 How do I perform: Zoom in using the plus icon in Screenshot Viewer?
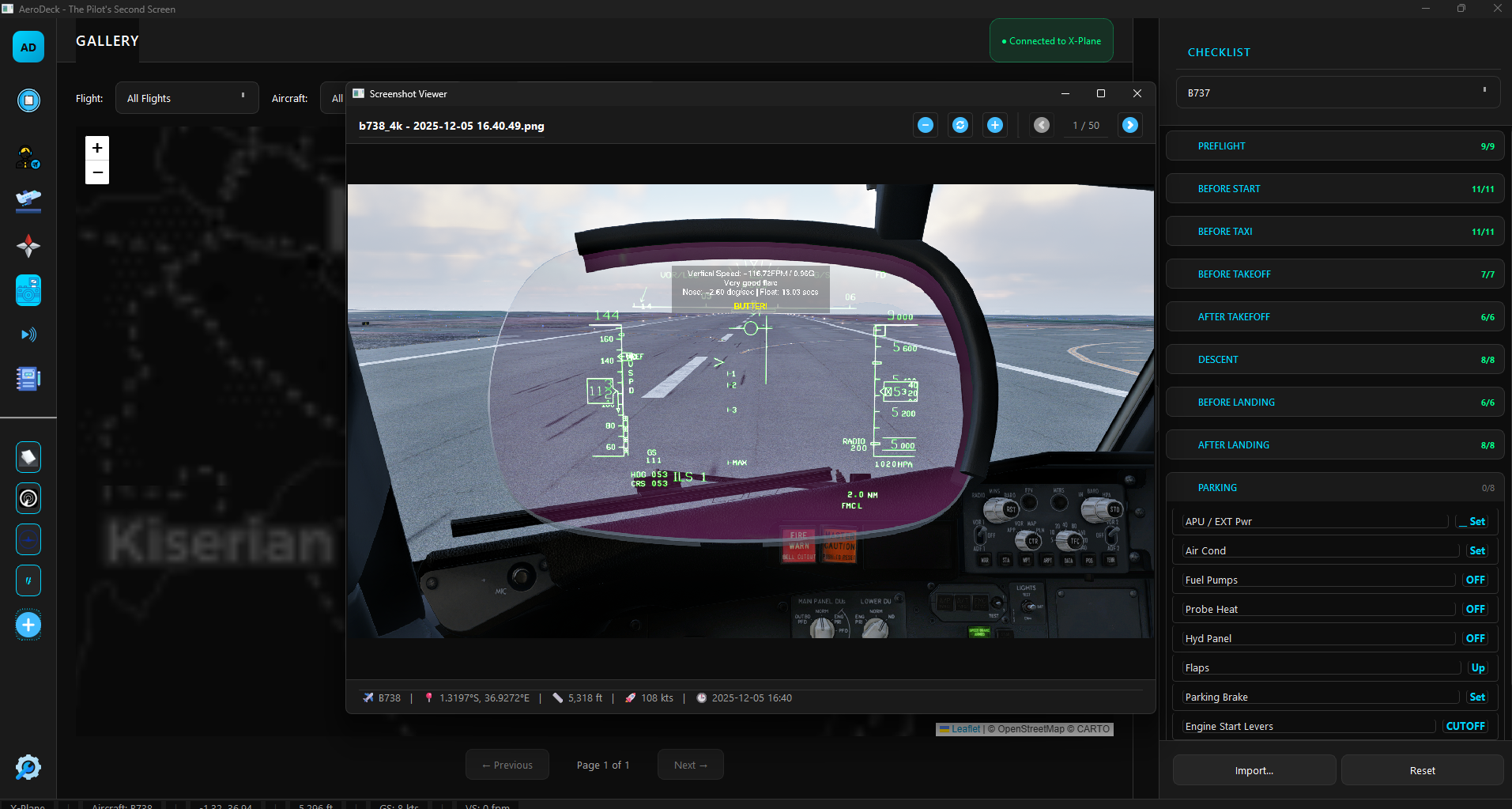(x=994, y=125)
